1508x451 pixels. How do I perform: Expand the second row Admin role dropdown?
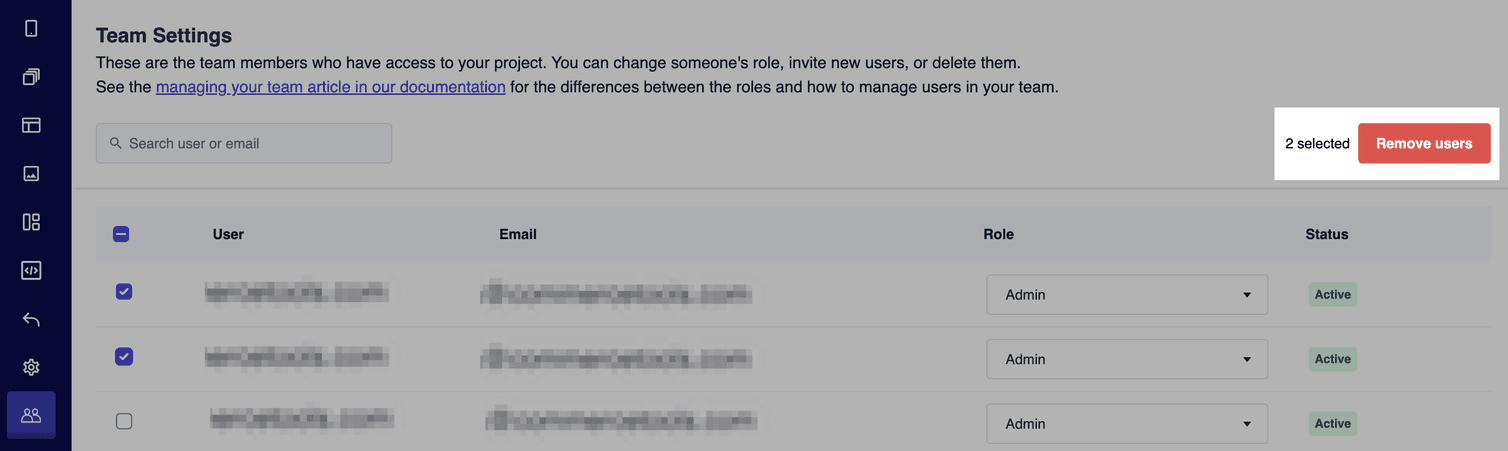coord(1127,359)
